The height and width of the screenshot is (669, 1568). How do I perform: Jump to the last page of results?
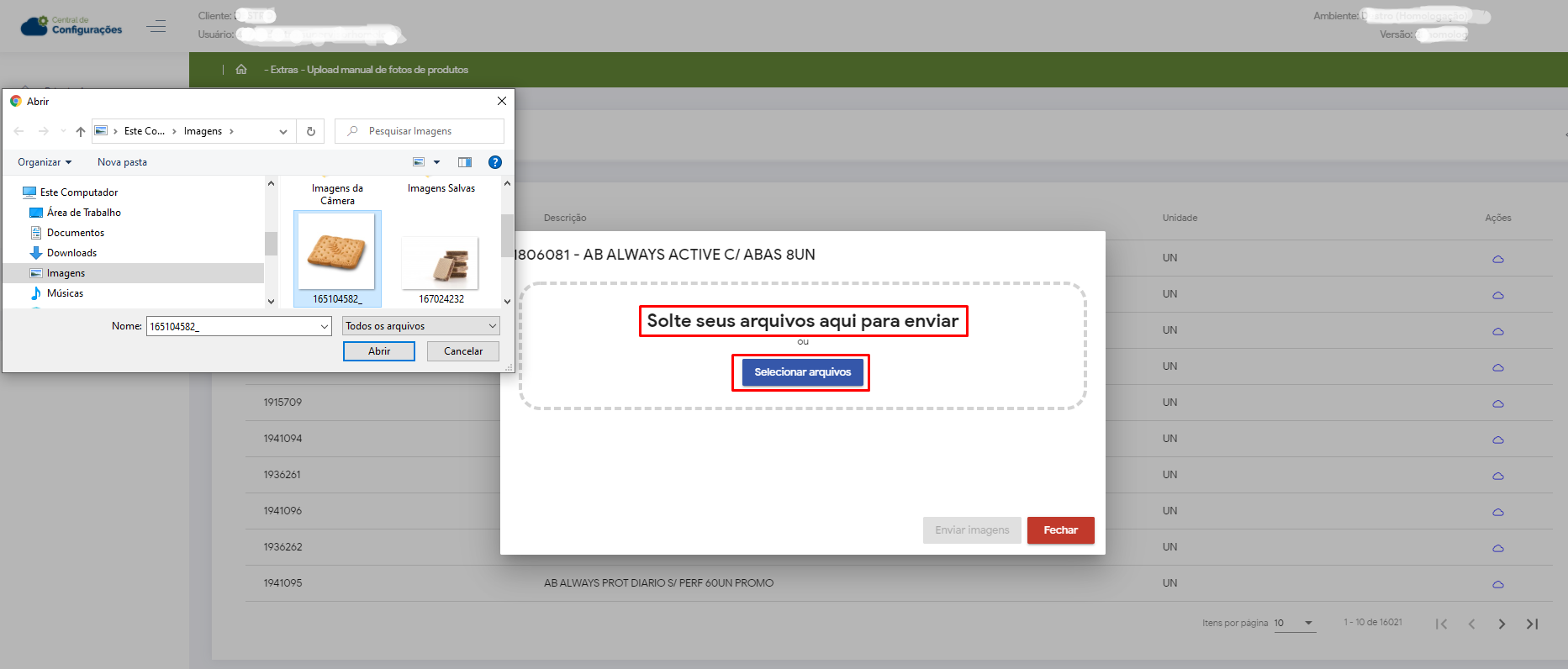(x=1532, y=624)
